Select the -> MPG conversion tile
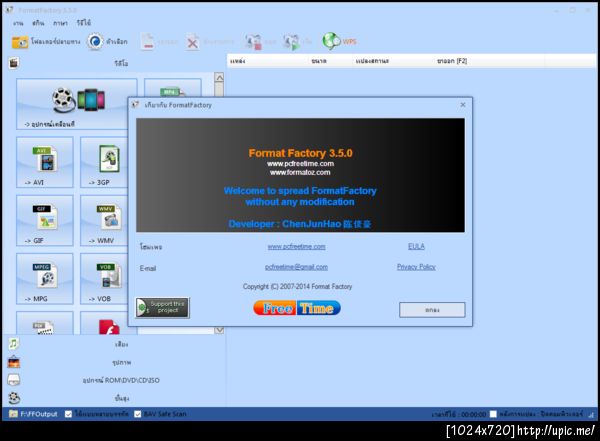This screenshot has height=441, width=600. coord(45,279)
